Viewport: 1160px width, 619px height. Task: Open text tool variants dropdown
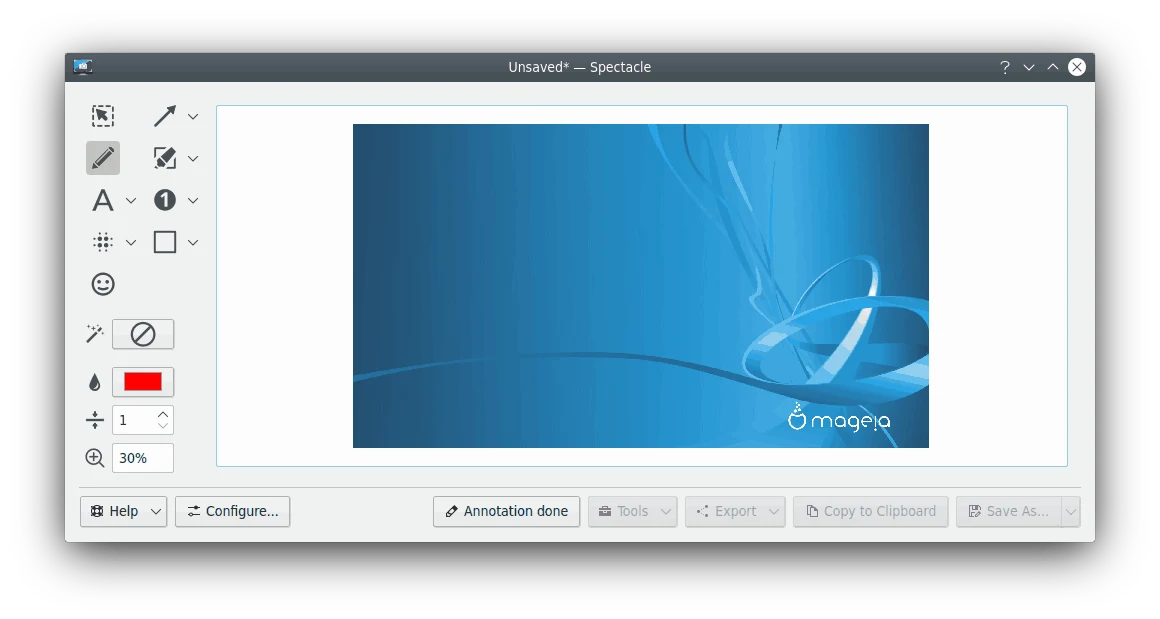pos(131,200)
